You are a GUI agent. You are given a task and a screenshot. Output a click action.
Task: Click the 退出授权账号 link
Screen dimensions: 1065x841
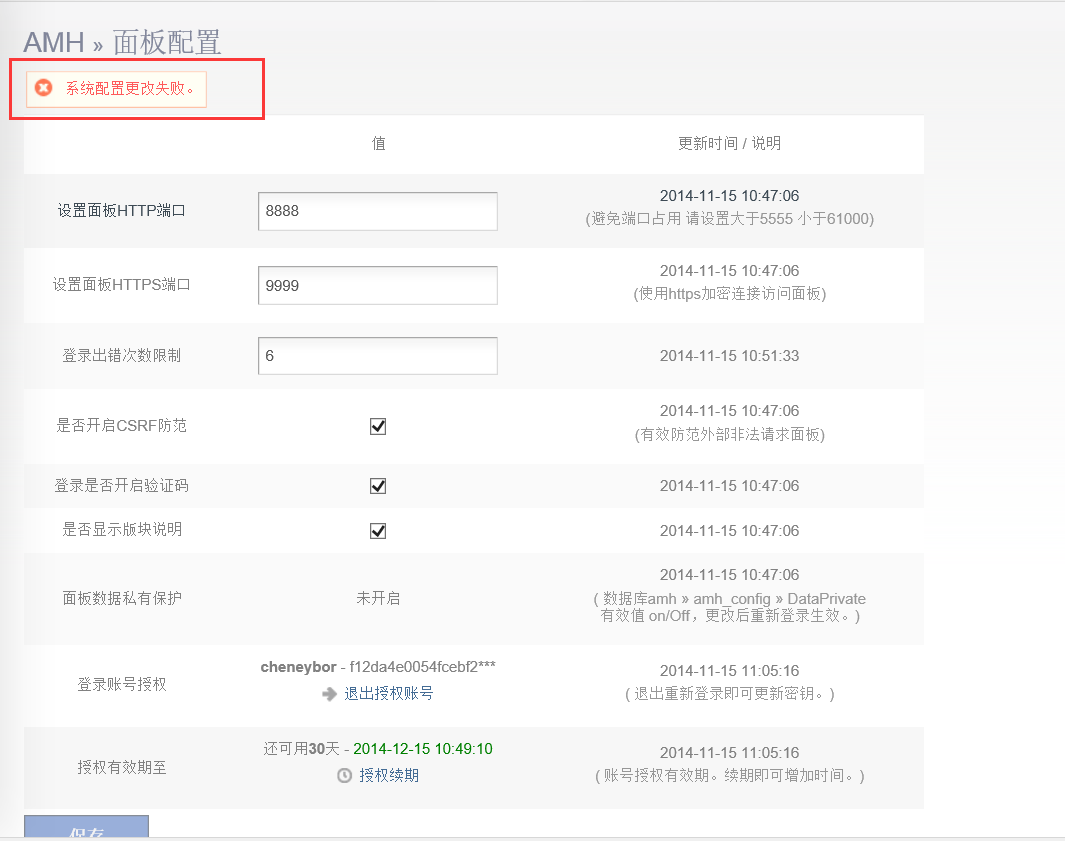[x=388, y=693]
